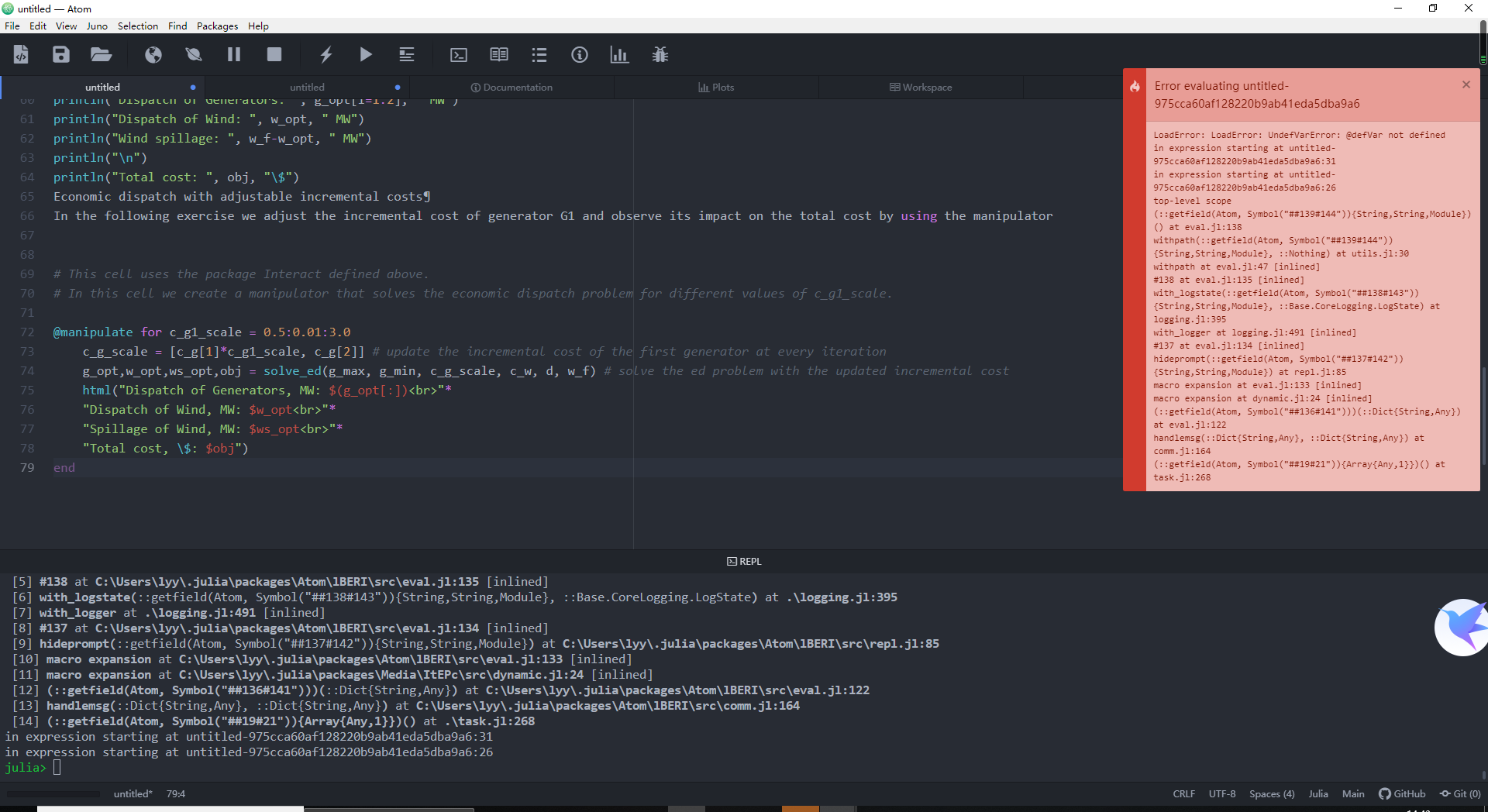Screen dimensions: 1488x812
Task: Show the Outline list icon
Action: [539, 54]
